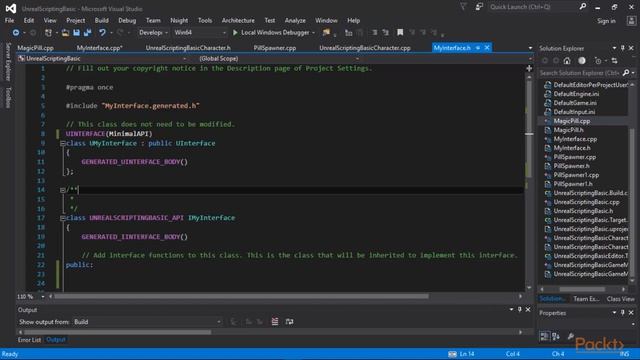Viewport: 640px width, 360px height.
Task: Click Categorized view icon in Properties panel
Action: coord(544,336)
